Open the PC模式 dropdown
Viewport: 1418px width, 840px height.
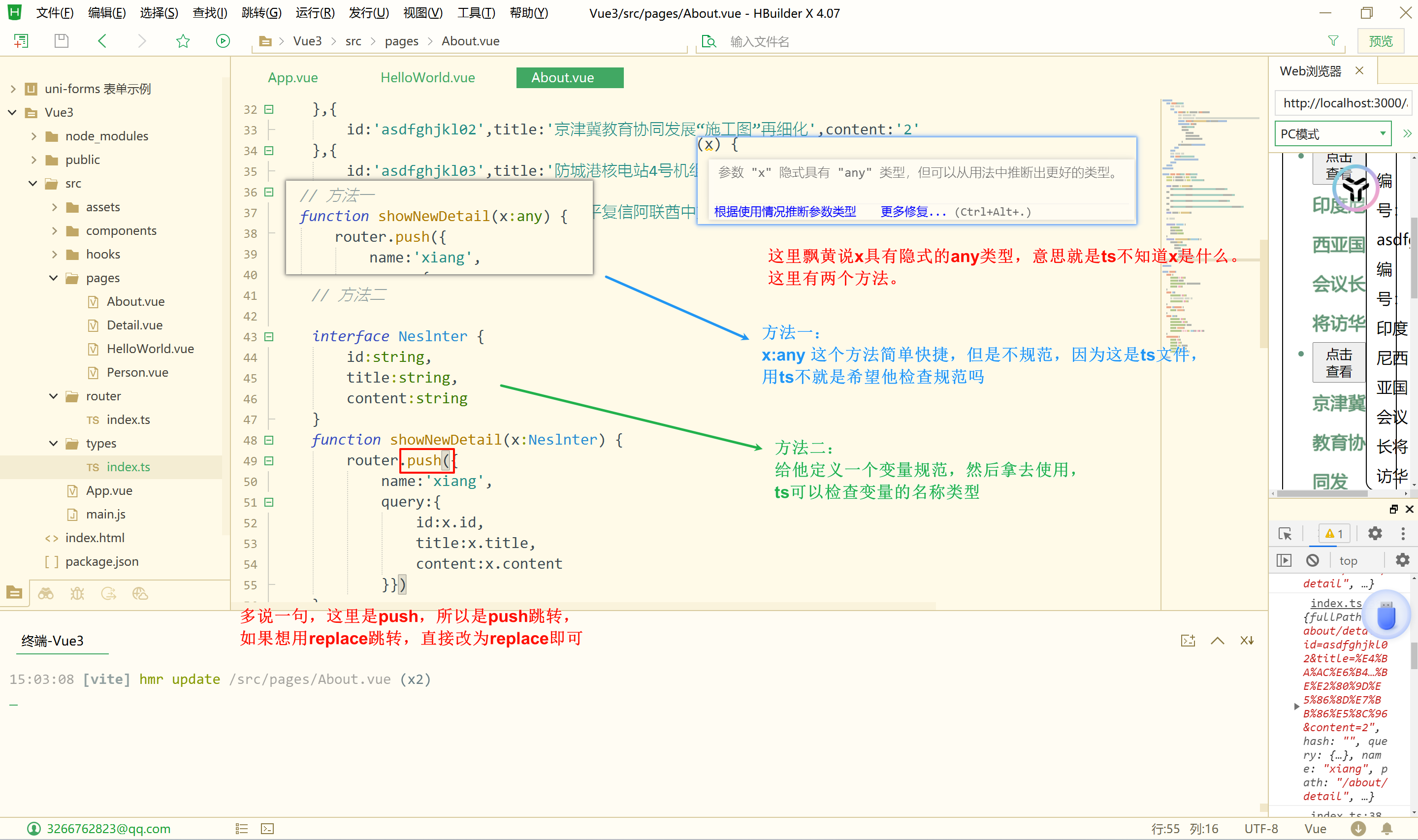1332,133
